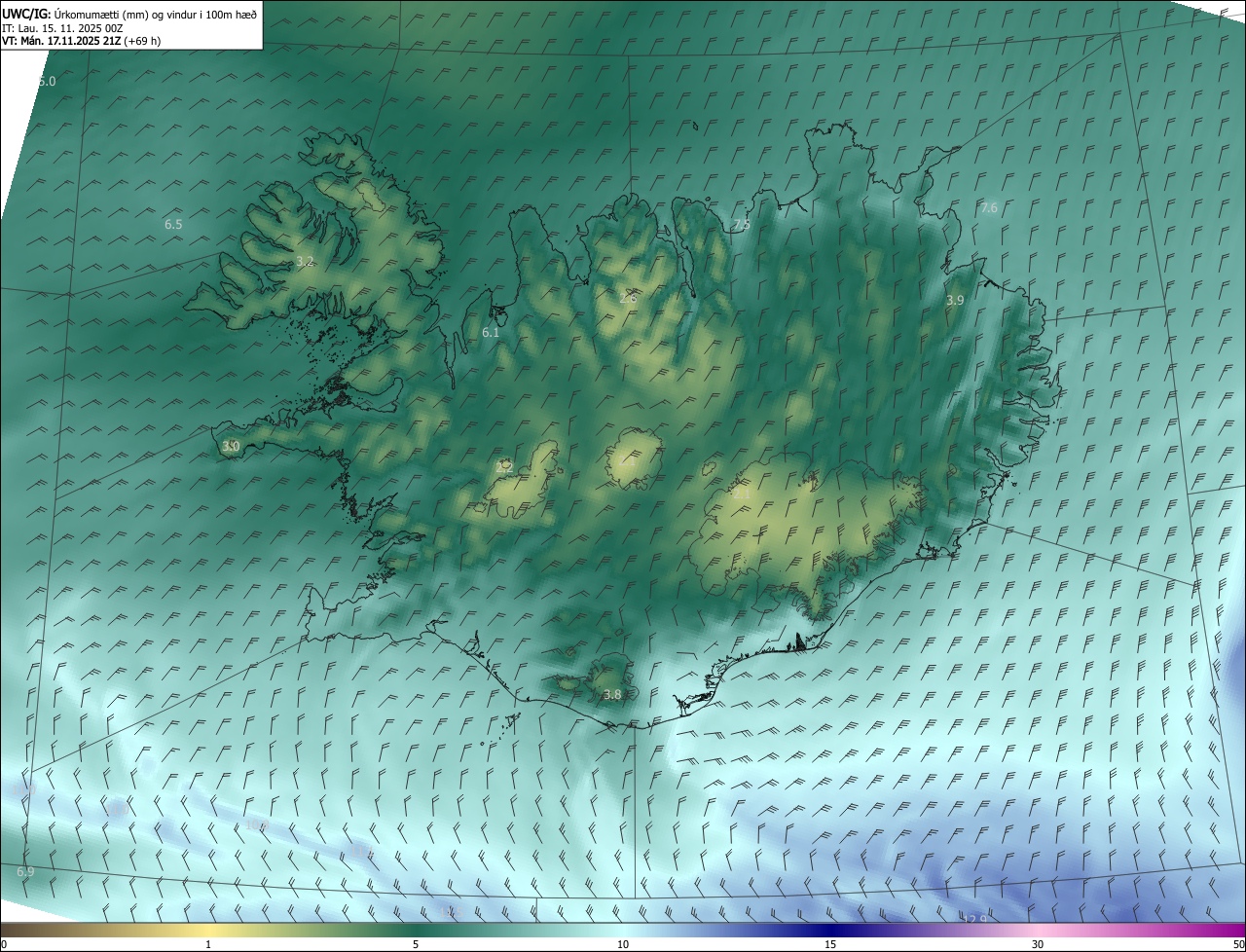Click the colorbar tick label 15
The width and height of the screenshot is (1246, 952).
[830, 944]
